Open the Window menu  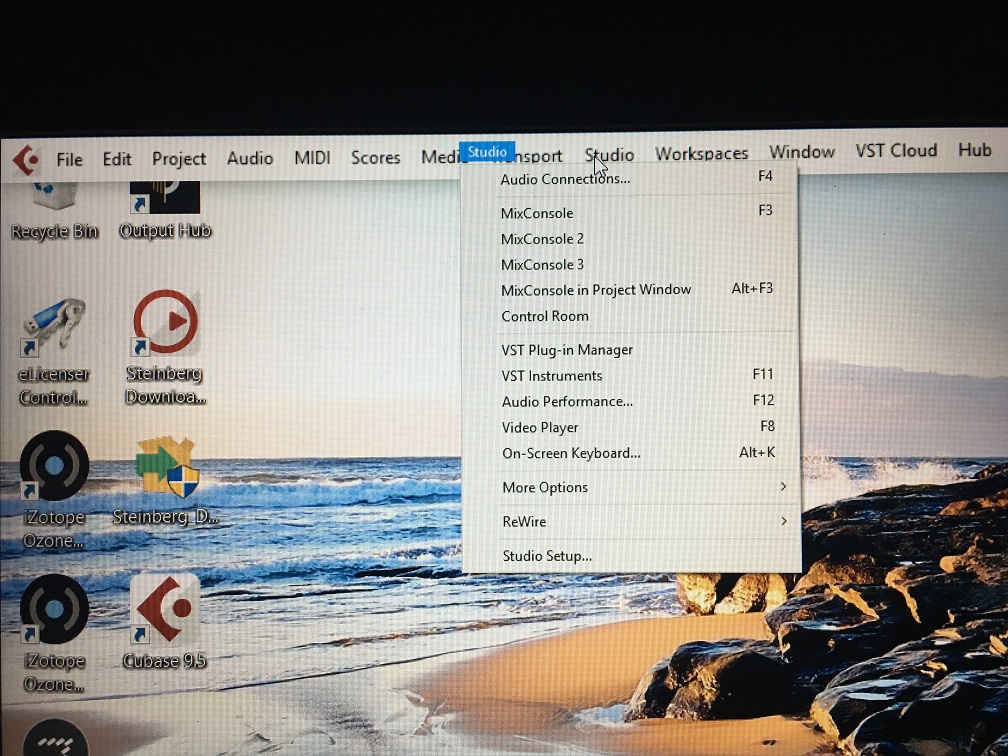pos(802,152)
